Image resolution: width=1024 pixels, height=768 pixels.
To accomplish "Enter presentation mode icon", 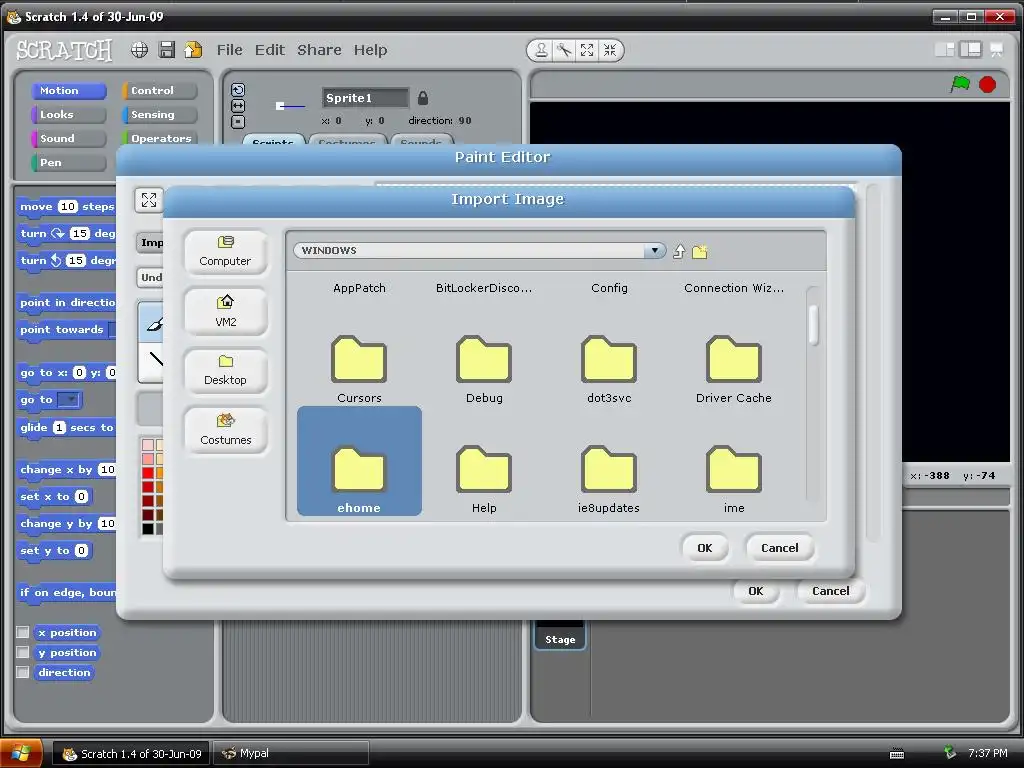I will (997, 50).
